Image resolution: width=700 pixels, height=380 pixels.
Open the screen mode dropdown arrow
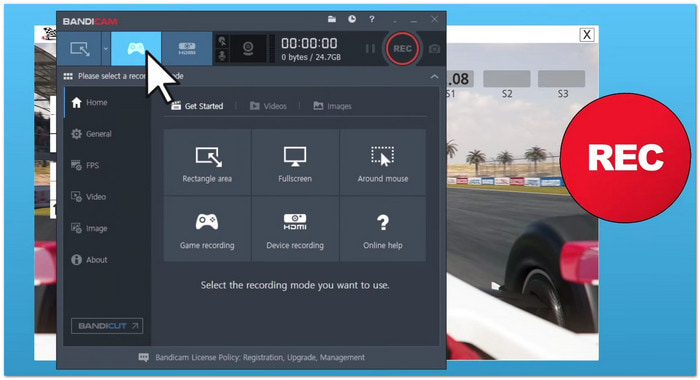106,49
